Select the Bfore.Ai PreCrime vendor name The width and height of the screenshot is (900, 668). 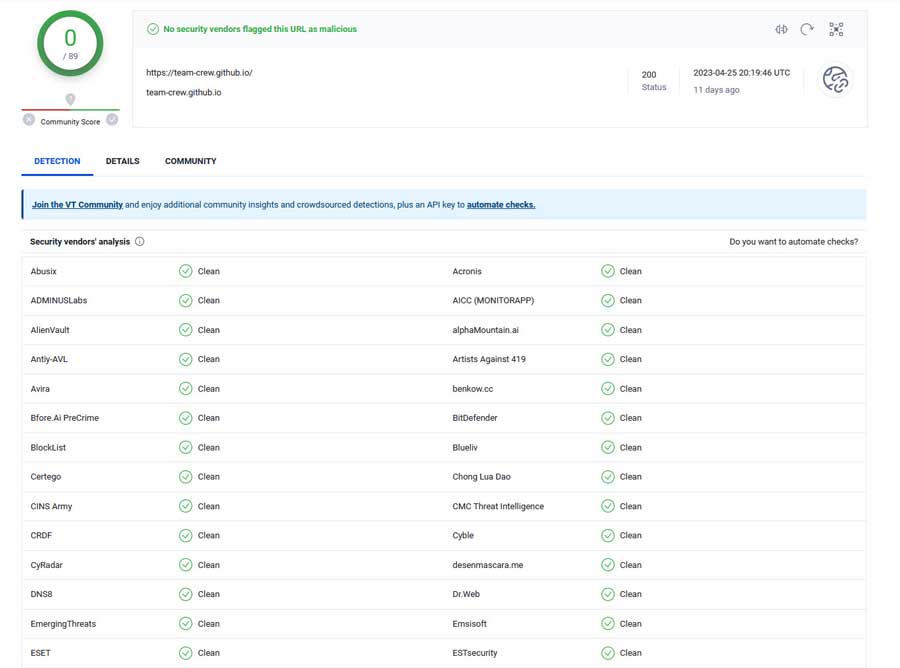pos(65,418)
